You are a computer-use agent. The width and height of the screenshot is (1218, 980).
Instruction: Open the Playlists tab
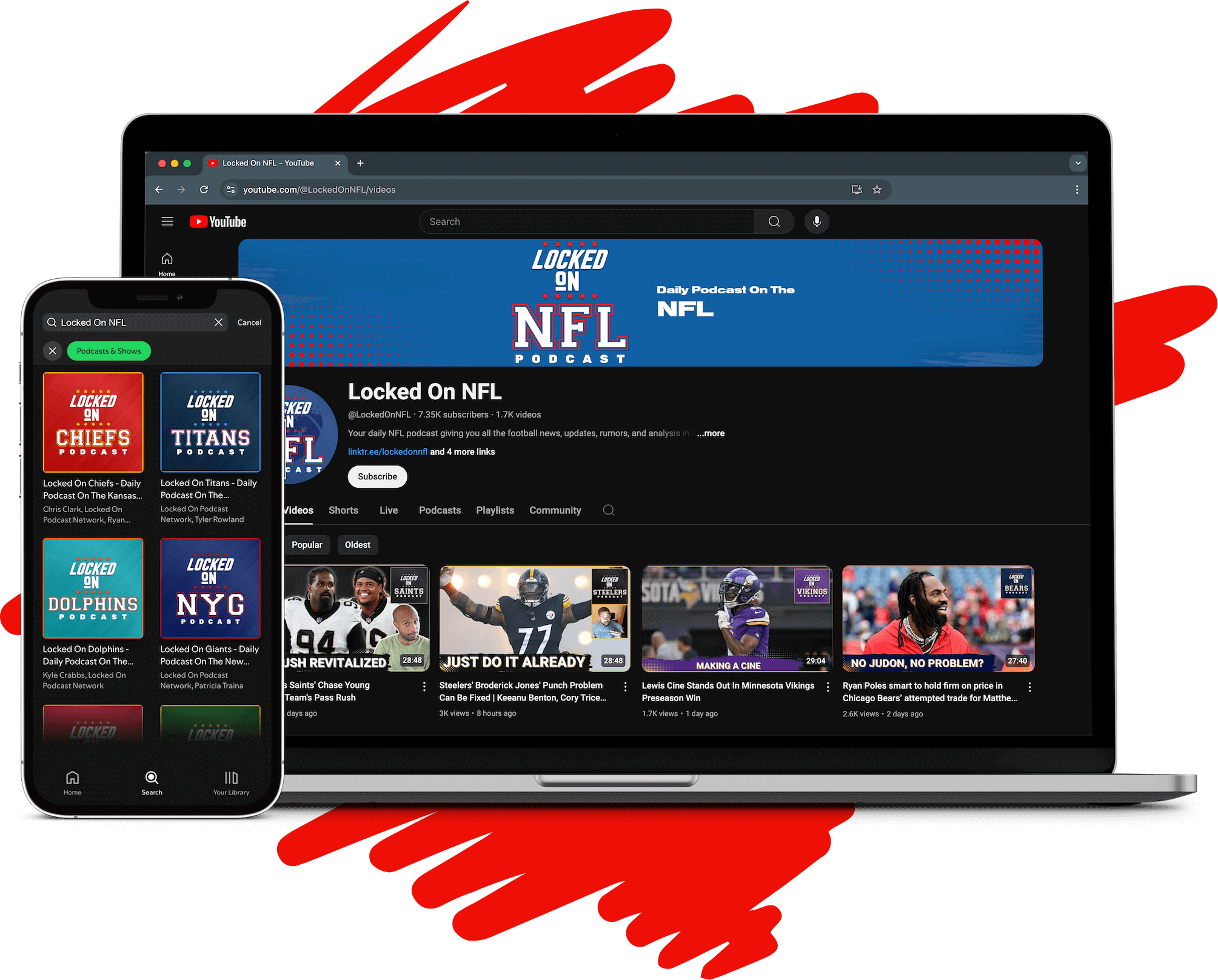coord(495,510)
